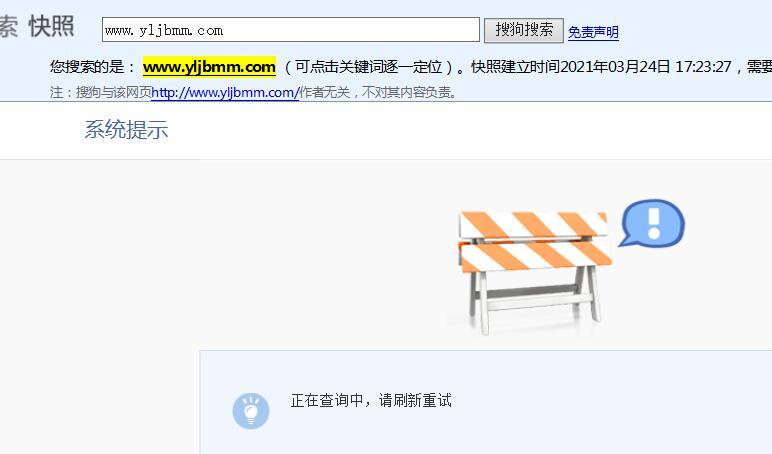Viewport: 772px width, 454px height.
Task: Click the orange striped barricade image
Action: point(534,272)
